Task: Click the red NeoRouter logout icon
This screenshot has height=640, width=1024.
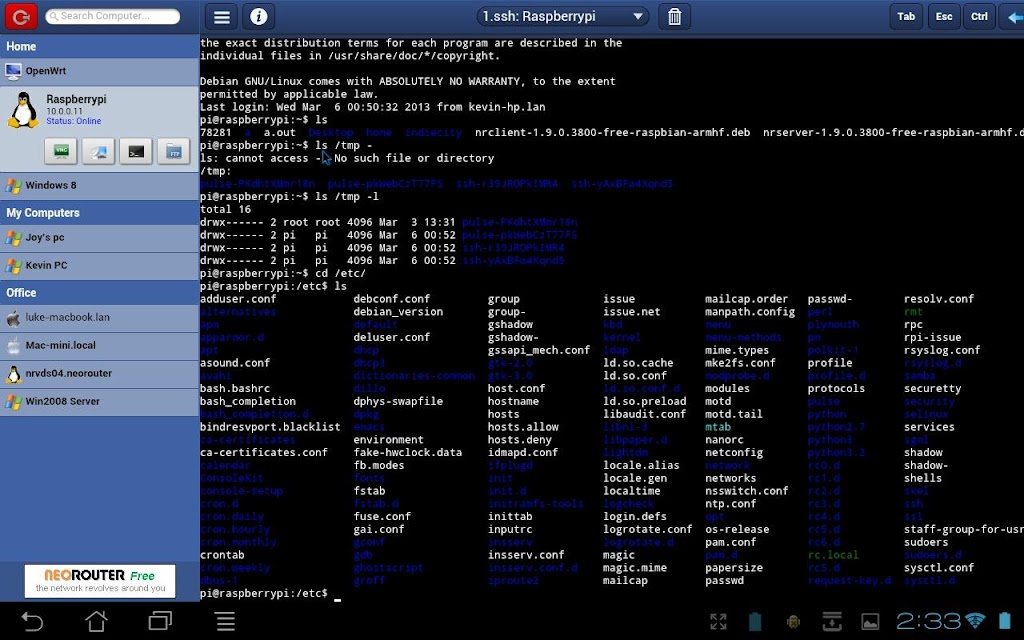Action: tap(21, 16)
